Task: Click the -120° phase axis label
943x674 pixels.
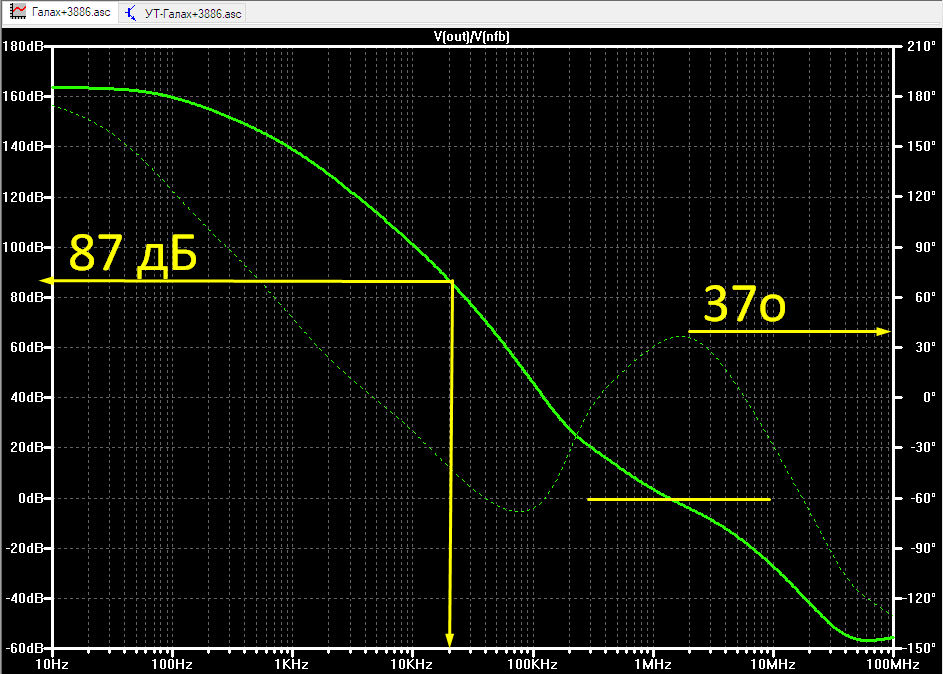Action: coord(918,598)
